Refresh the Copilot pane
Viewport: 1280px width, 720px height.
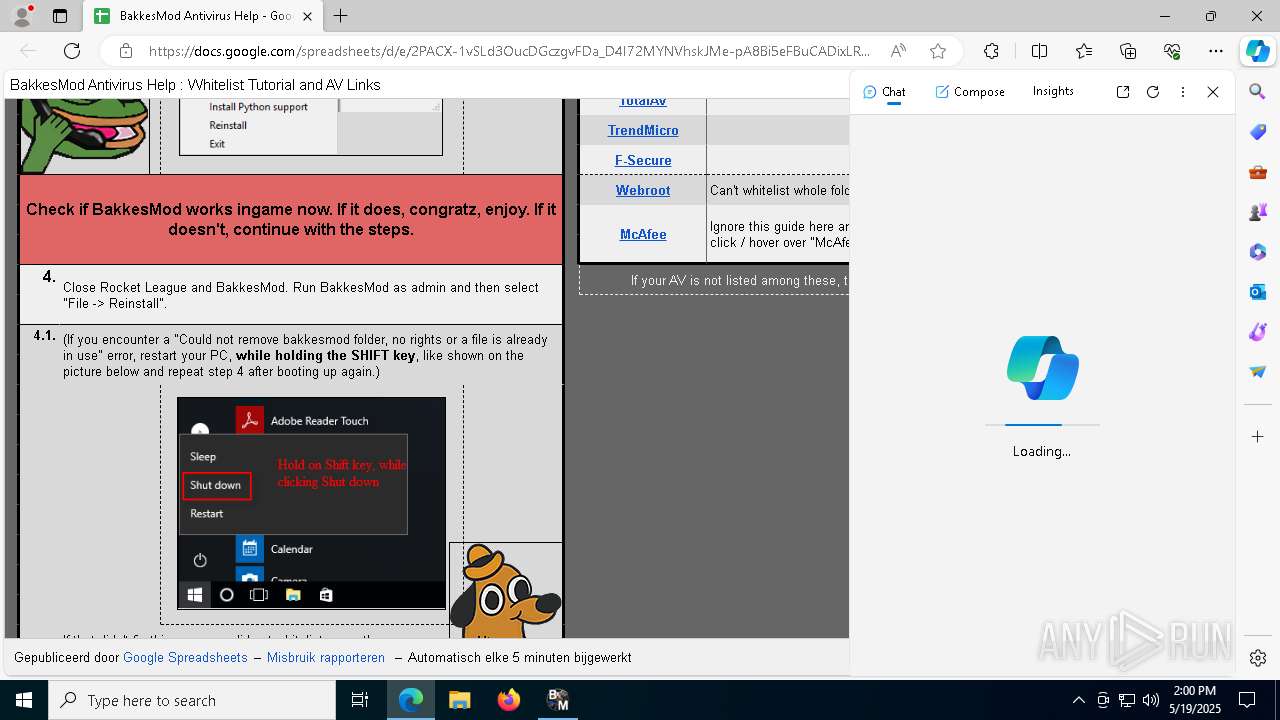(x=1153, y=92)
